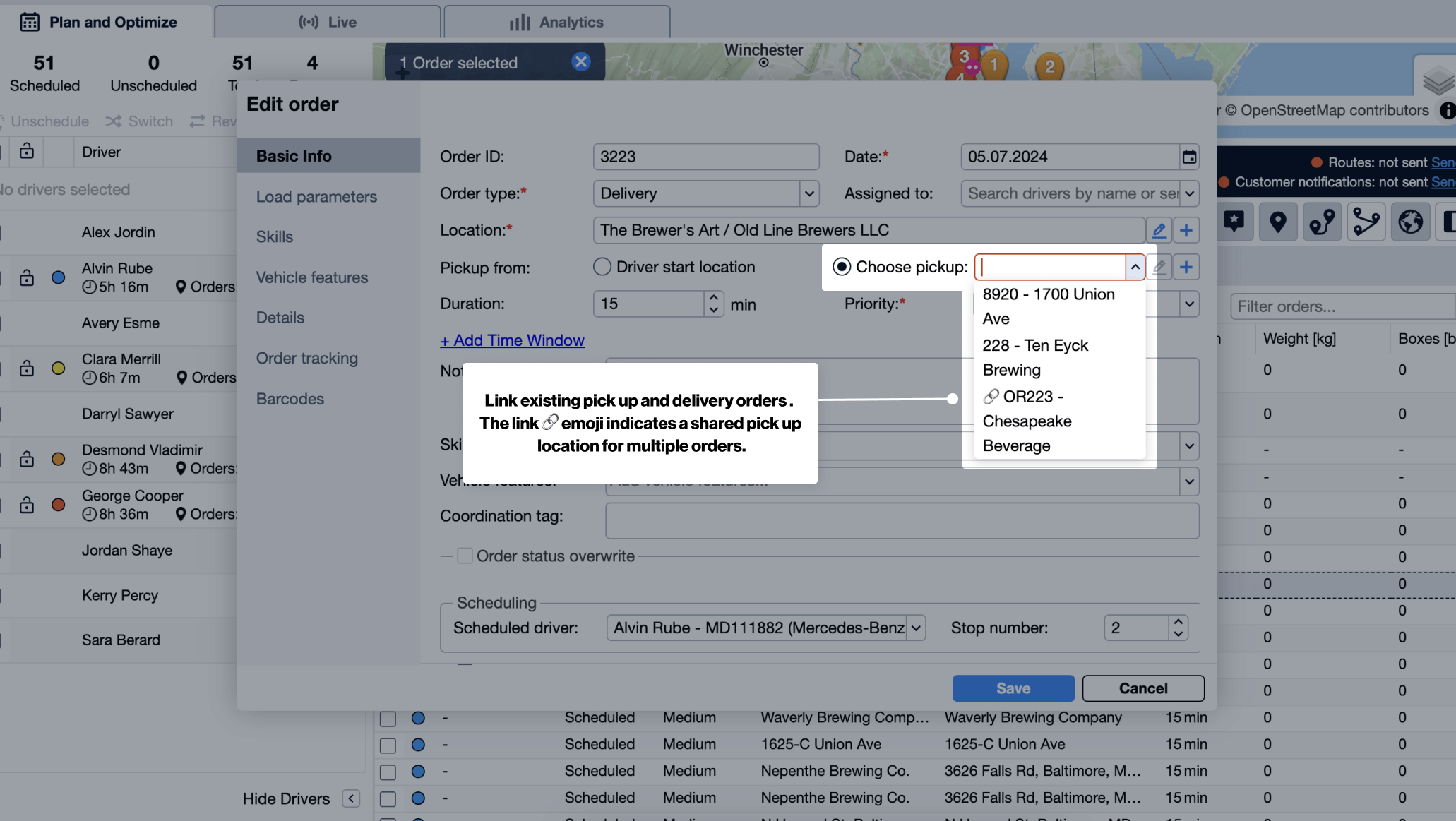Image resolution: width=1456 pixels, height=821 pixels.
Task: Collapse the Choose pickup dropdown arrow
Action: click(1135, 267)
